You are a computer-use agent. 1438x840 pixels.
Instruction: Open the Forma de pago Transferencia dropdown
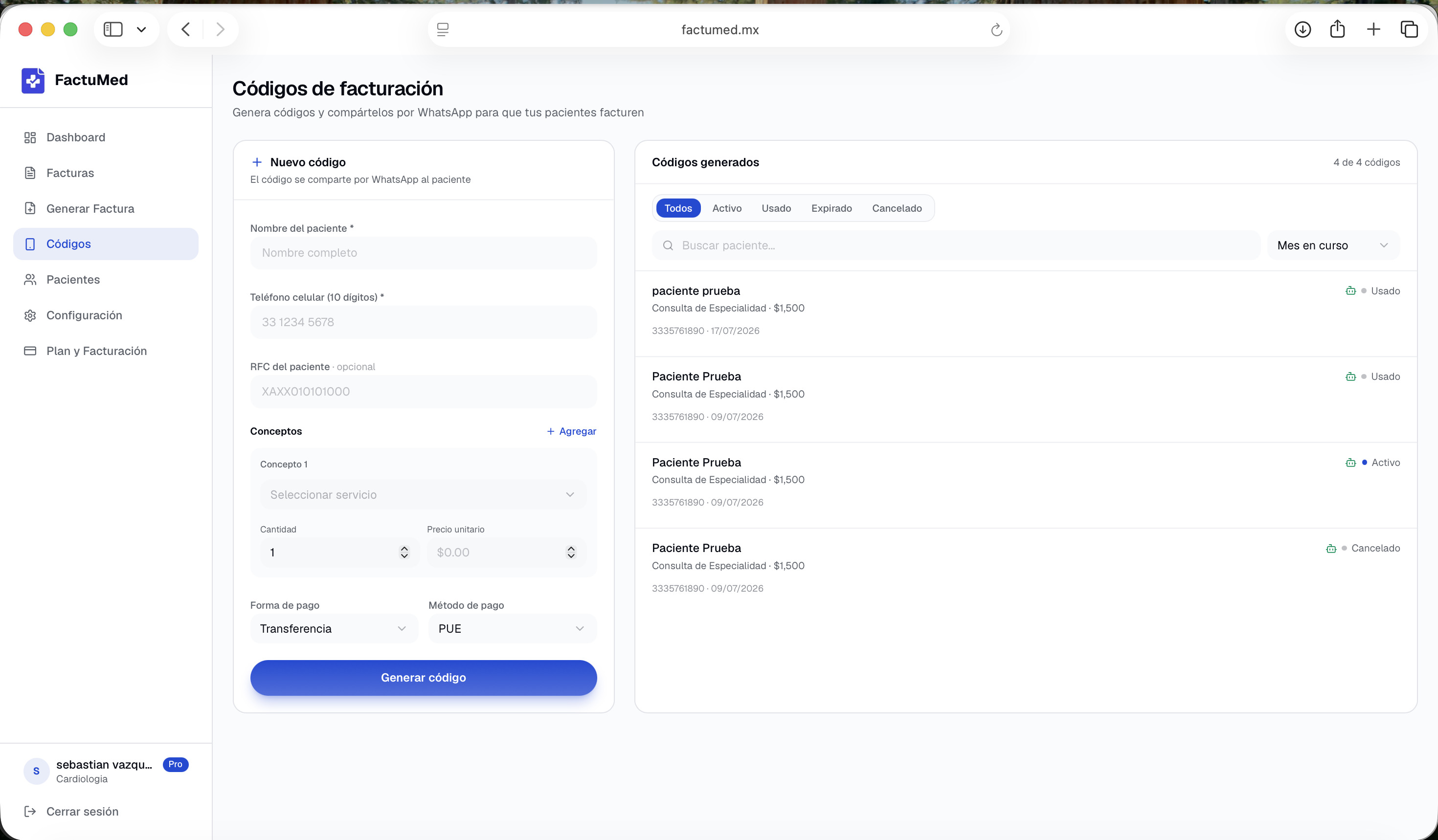[334, 628]
